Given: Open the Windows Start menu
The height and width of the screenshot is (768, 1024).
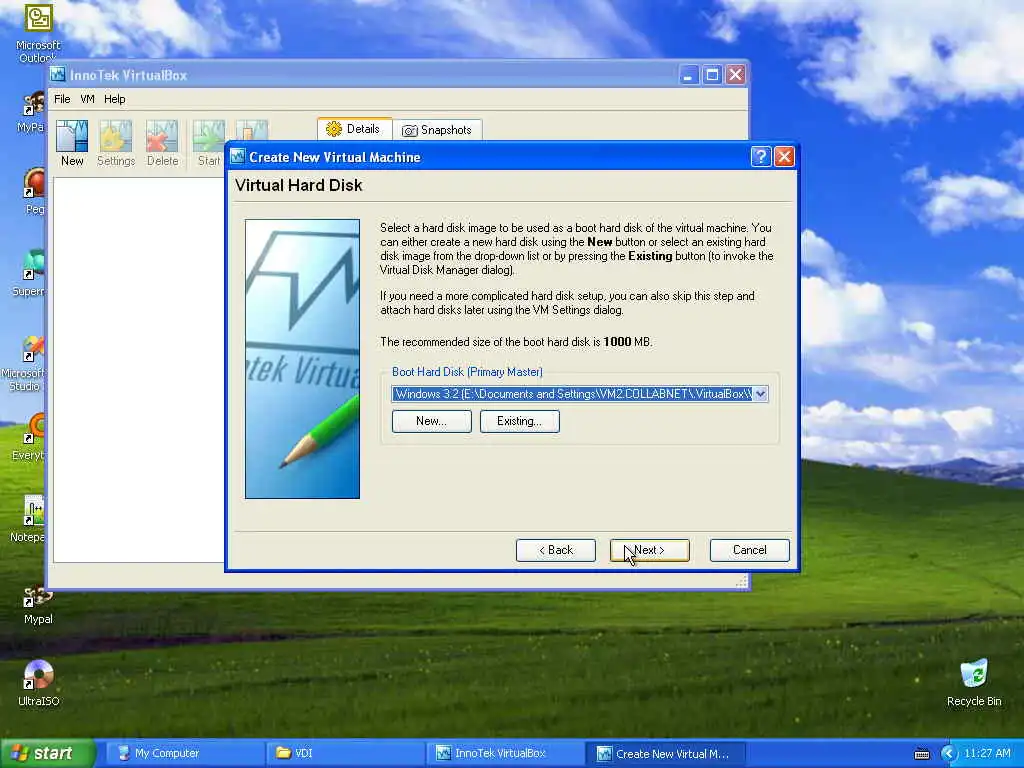Looking at the screenshot, I should coord(47,754).
